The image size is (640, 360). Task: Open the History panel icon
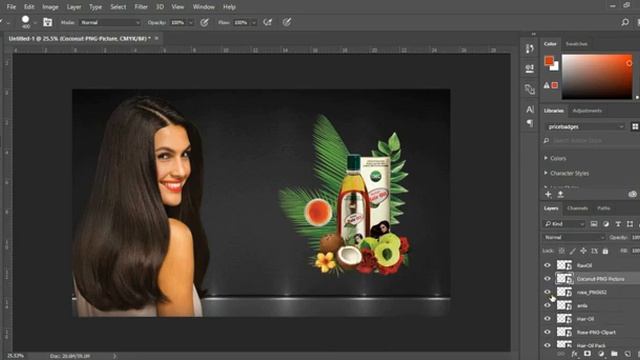click(x=530, y=49)
